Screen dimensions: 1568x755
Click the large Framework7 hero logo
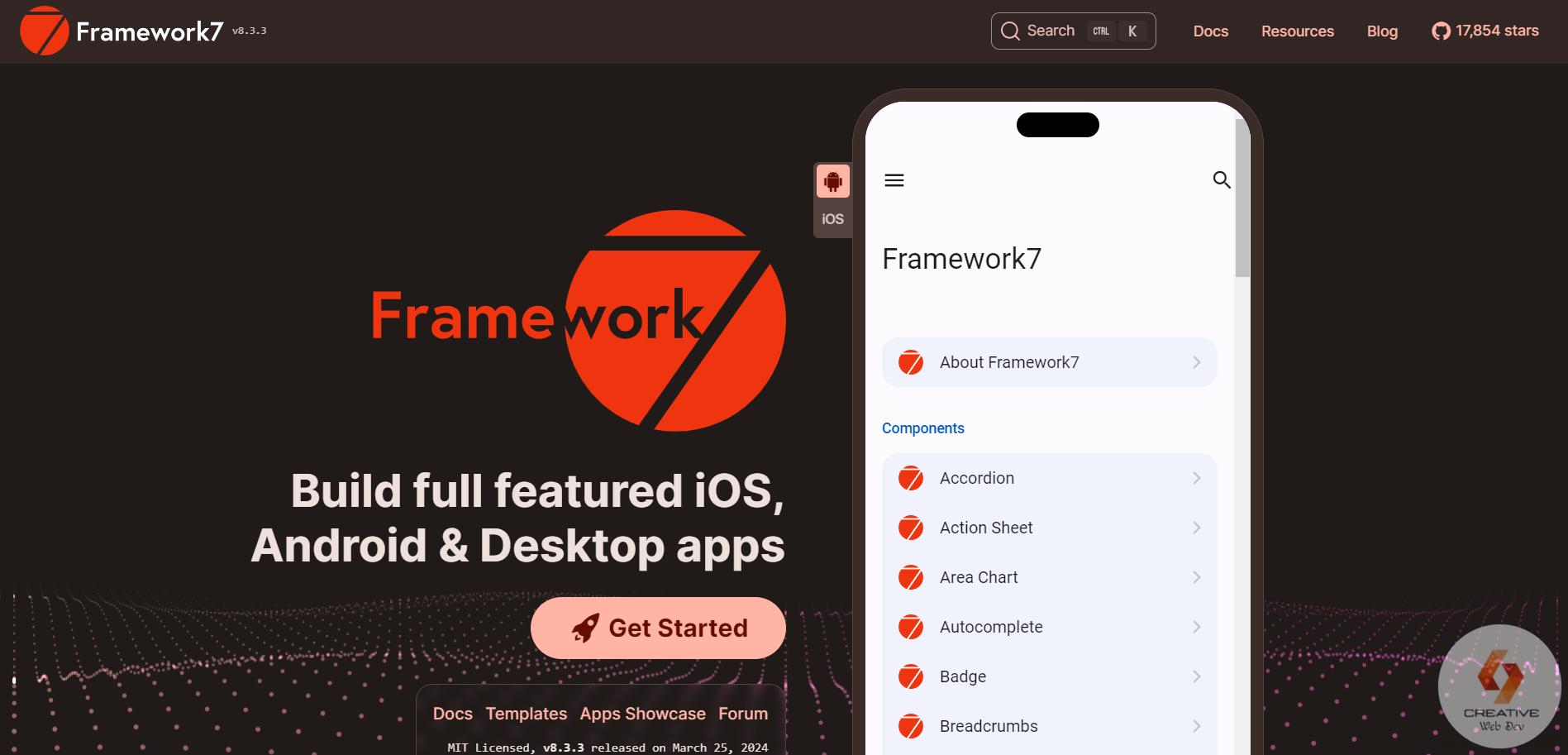coord(579,321)
